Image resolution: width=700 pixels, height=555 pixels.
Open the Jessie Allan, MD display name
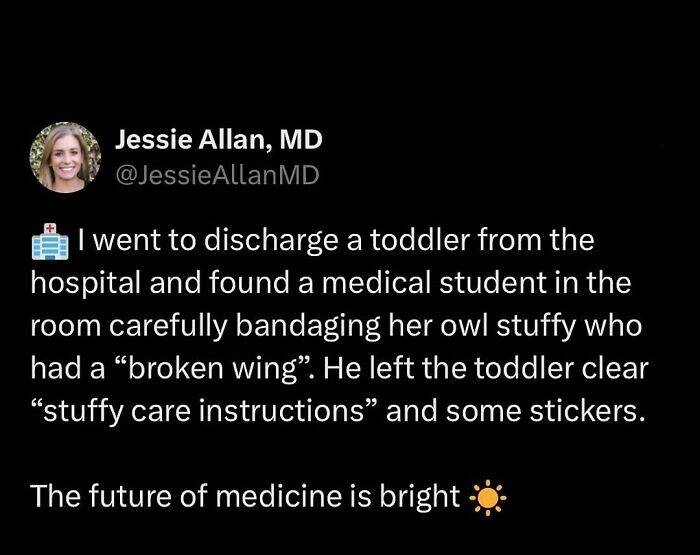(219, 140)
